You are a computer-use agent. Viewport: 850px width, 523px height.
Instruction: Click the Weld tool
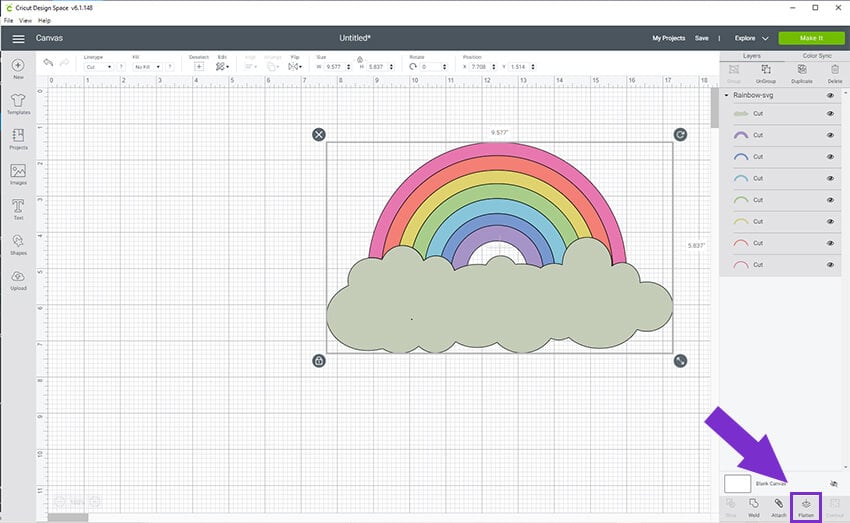pos(754,508)
